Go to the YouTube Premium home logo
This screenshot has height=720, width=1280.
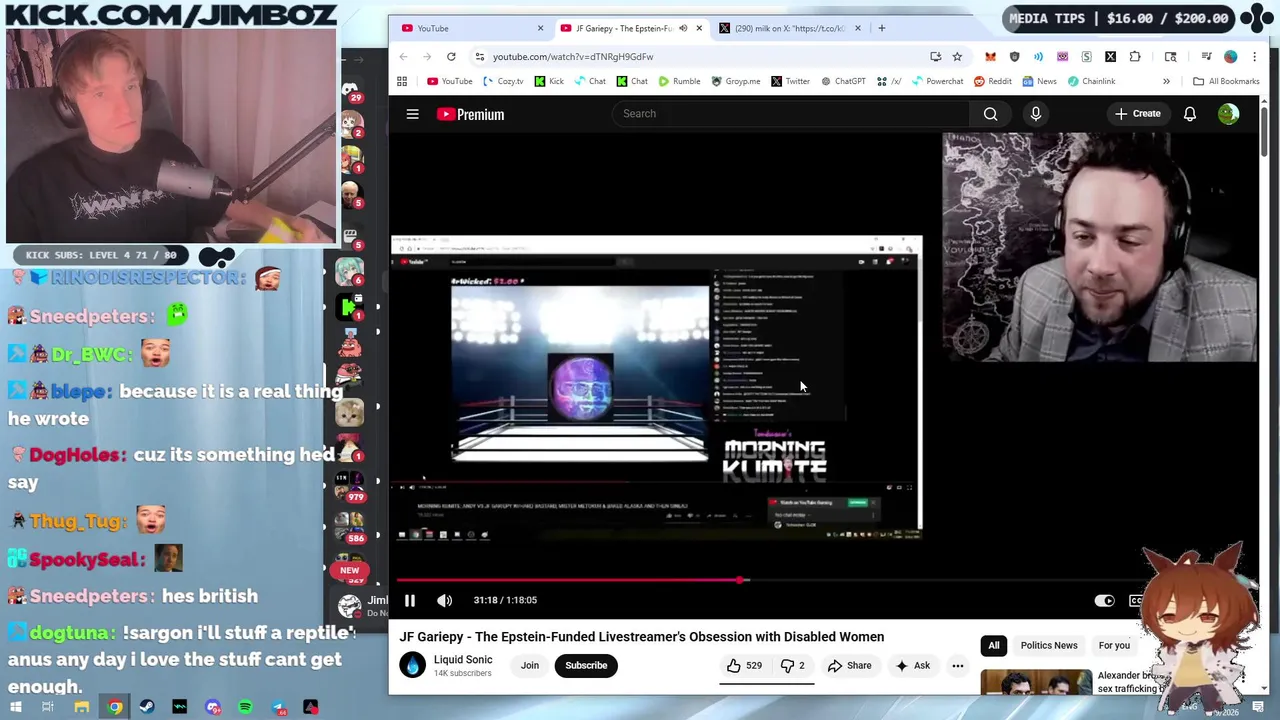(x=470, y=114)
